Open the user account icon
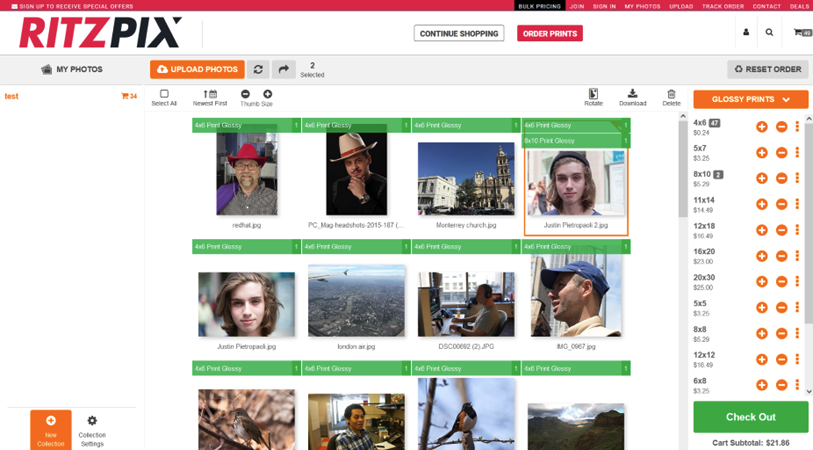Viewport: 813px width, 450px height. tap(745, 33)
